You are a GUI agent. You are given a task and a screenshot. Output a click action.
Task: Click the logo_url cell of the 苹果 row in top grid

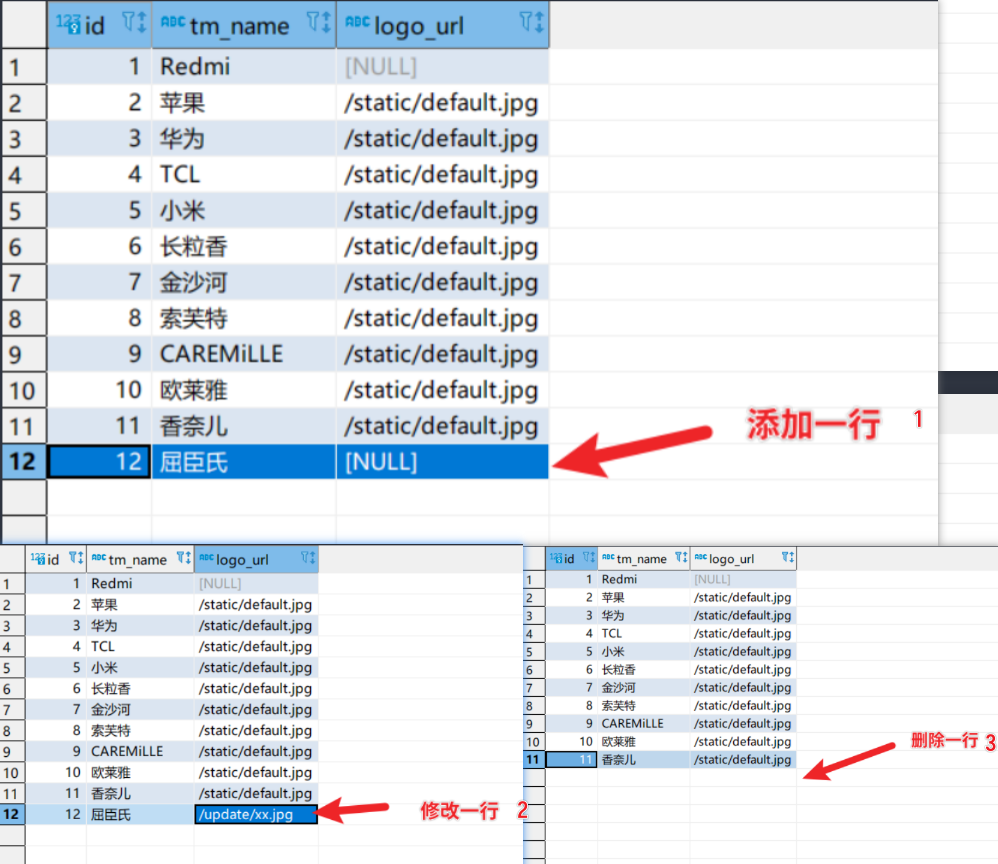[x=442, y=103]
